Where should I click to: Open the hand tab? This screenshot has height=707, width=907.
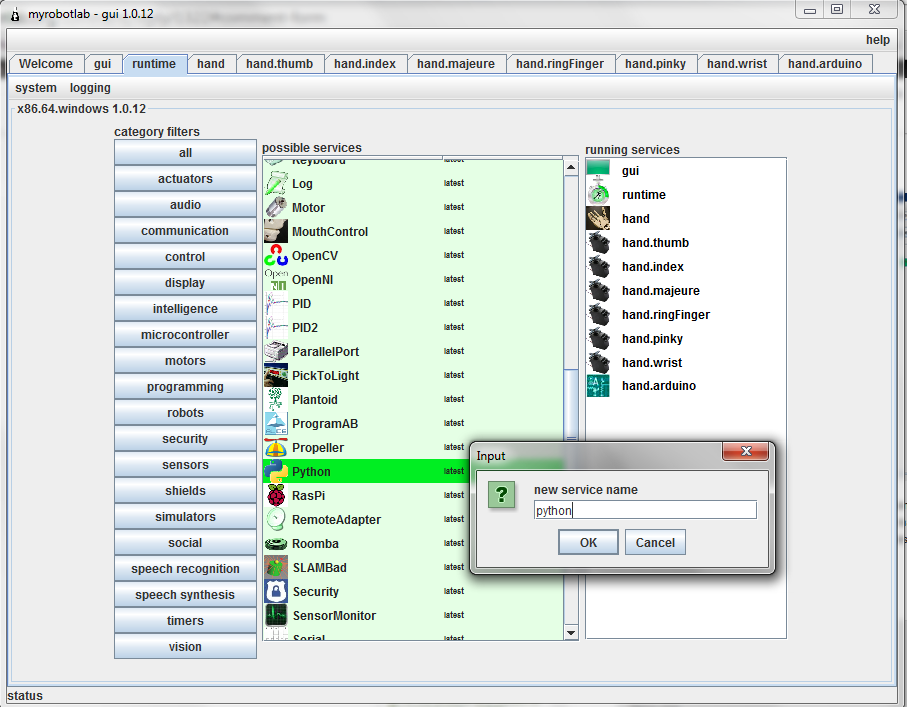211,64
